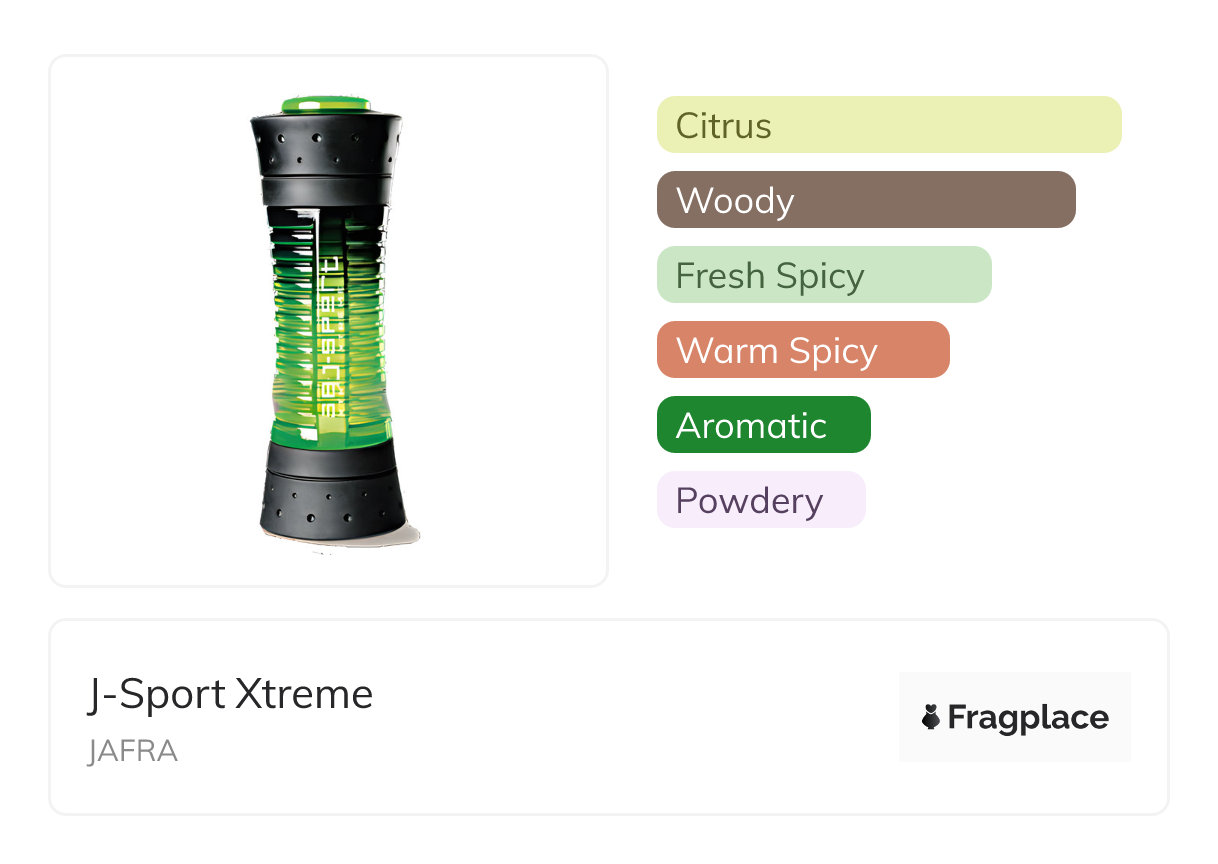Click the bottle's upper black perforated collar
This screenshot has height=864, width=1218.
[326, 145]
